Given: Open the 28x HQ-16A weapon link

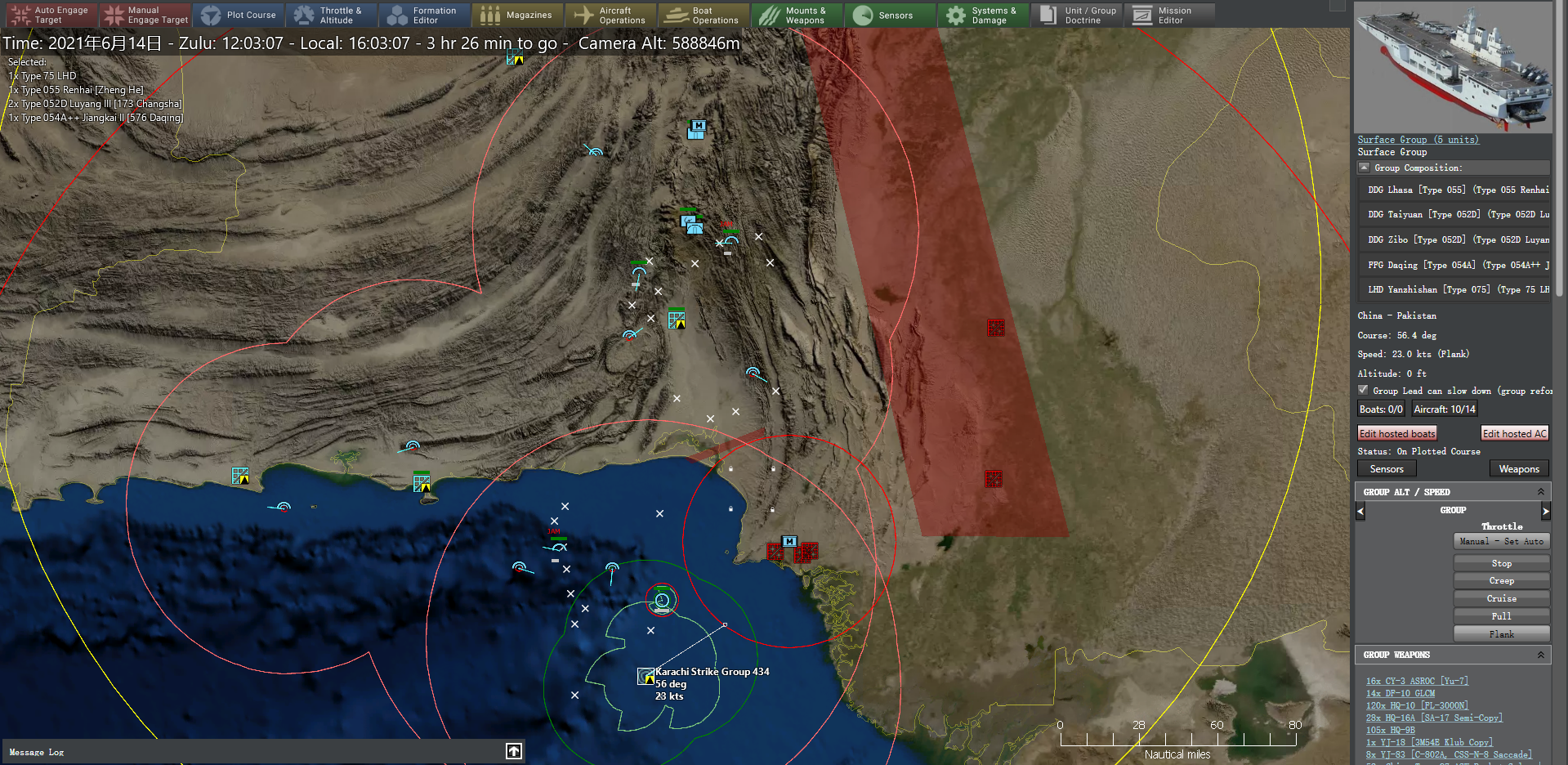Looking at the screenshot, I should [1434, 718].
